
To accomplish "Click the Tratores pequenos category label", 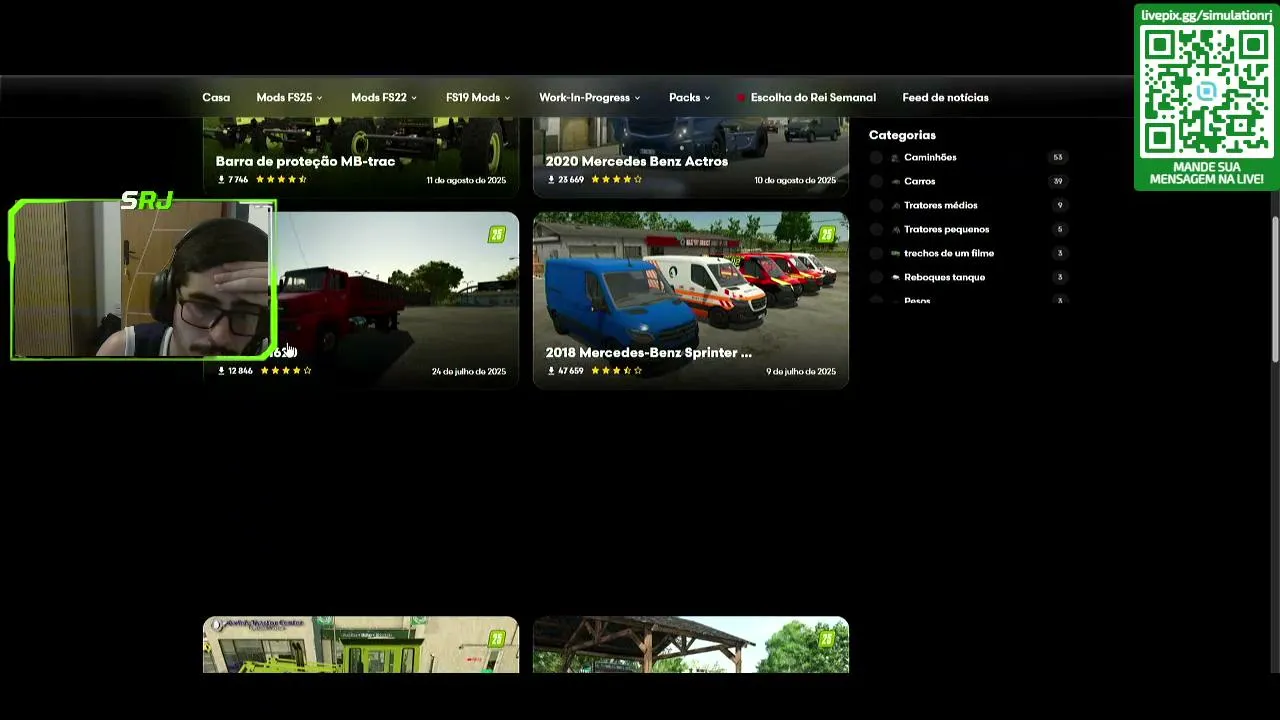I will [x=946, y=229].
